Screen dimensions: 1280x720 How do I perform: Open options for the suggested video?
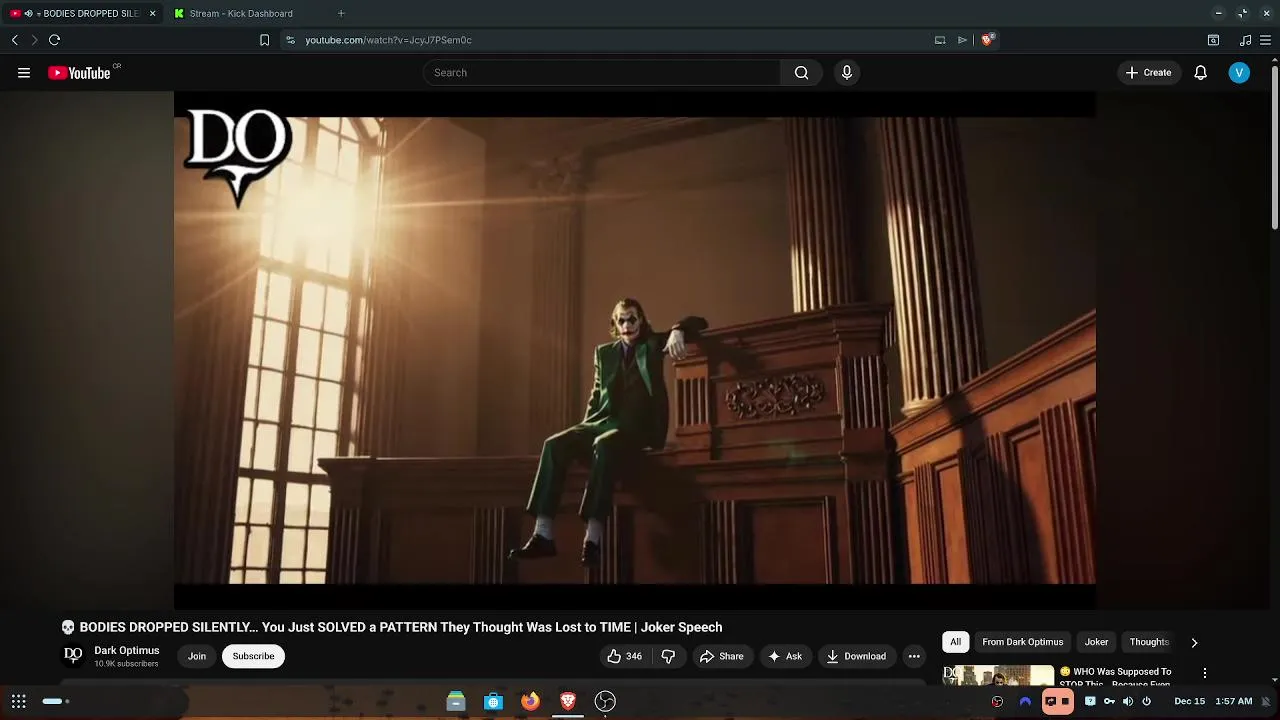click(1205, 674)
